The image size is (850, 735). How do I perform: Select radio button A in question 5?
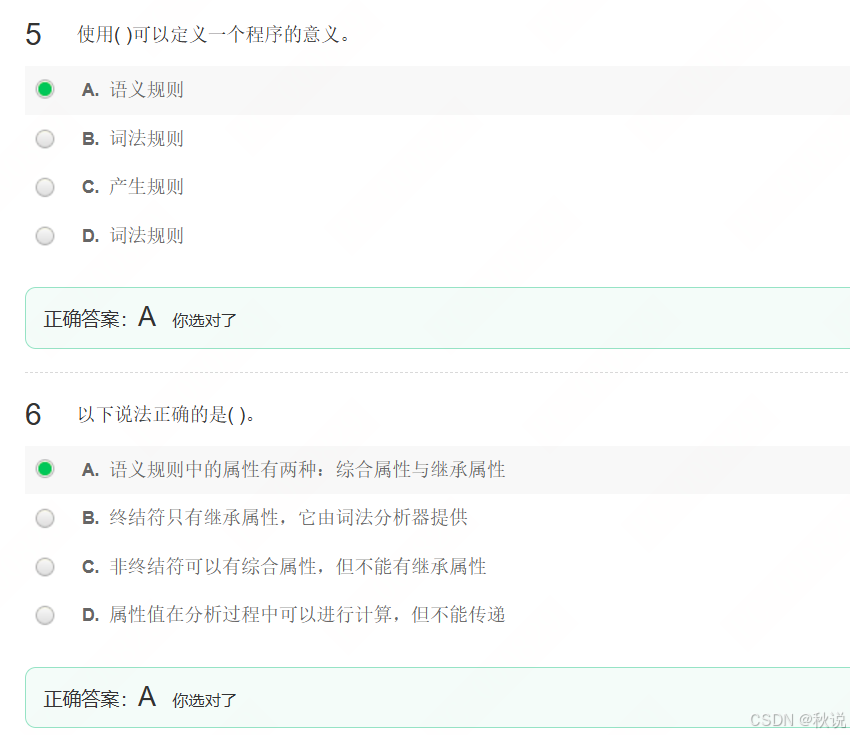45,89
